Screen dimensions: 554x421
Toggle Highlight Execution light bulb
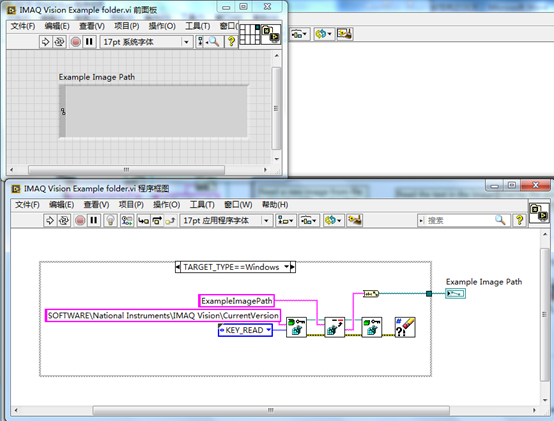pos(111,221)
